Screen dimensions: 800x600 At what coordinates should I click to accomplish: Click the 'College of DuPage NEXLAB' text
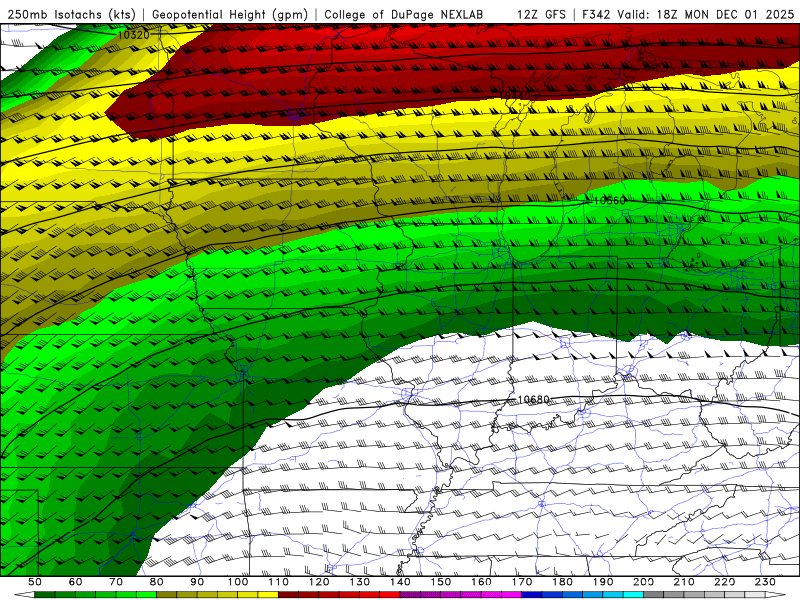[404, 15]
